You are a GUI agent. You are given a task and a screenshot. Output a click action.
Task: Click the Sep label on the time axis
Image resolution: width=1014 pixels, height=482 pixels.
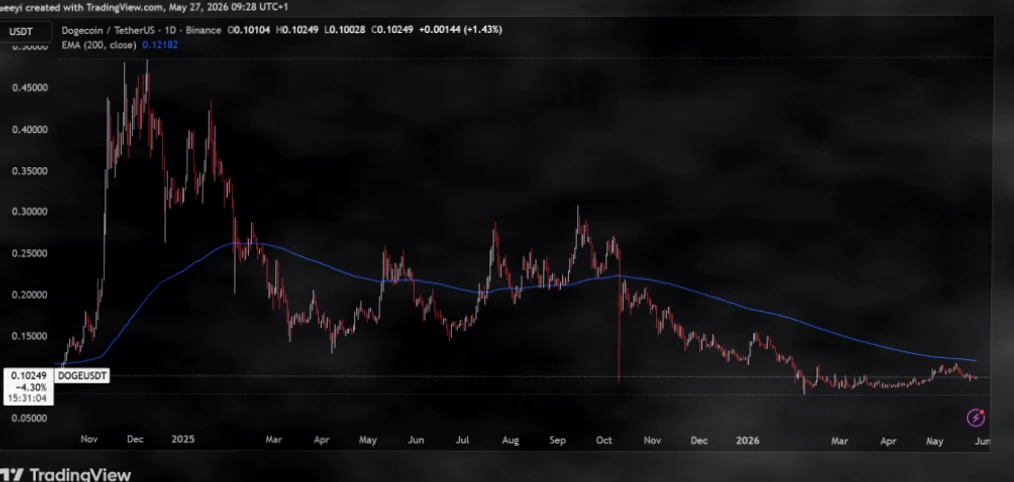tap(557, 441)
